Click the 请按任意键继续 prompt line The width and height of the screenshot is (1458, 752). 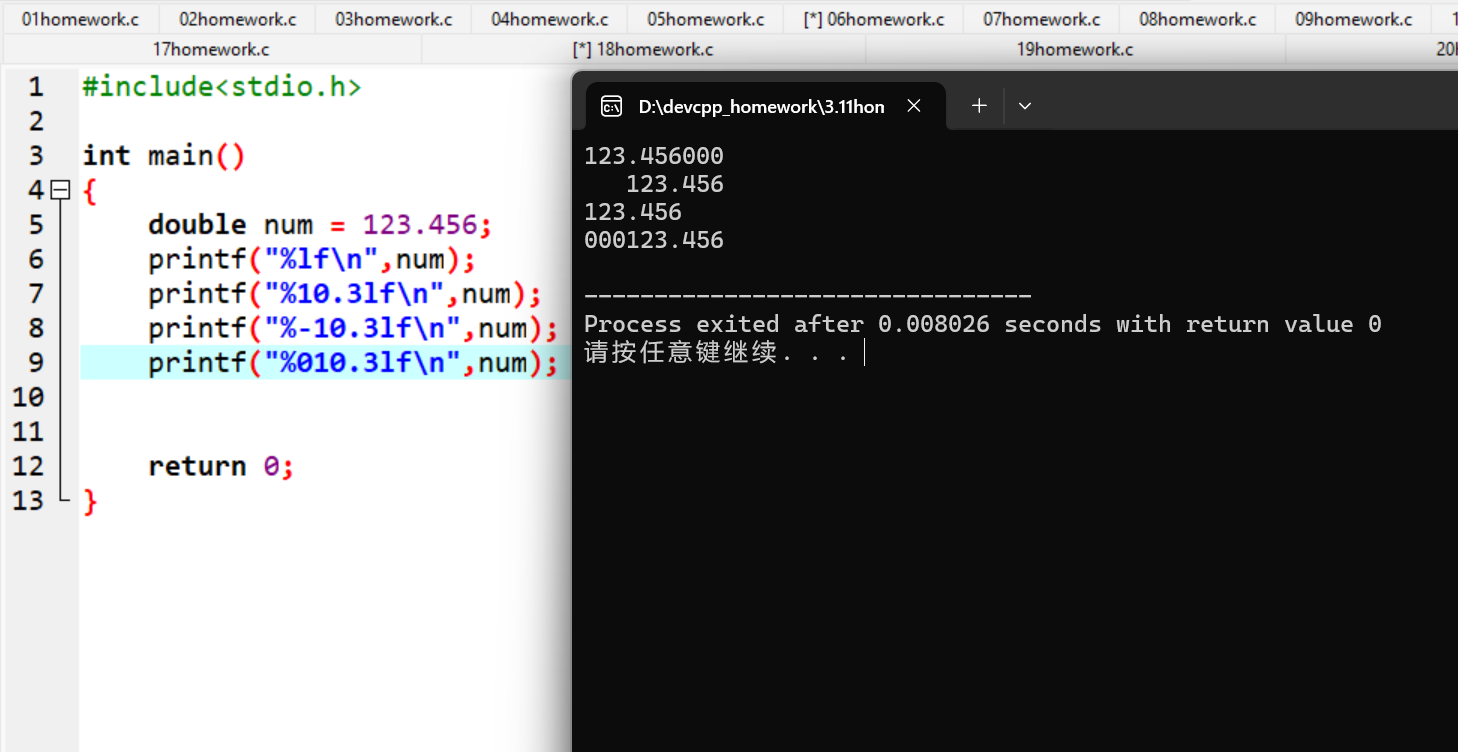pos(716,352)
